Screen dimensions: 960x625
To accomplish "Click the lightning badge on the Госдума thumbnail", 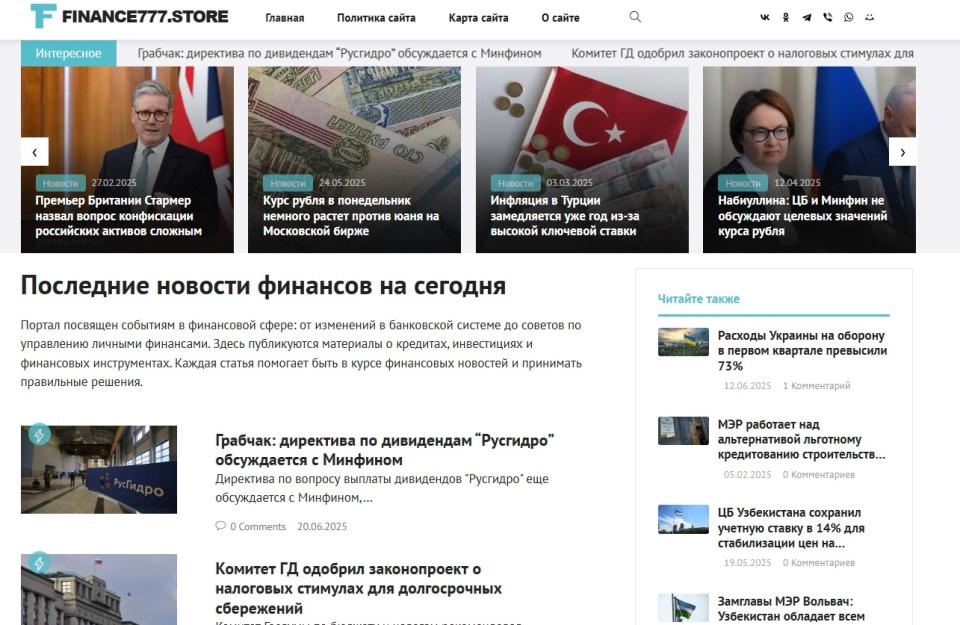I will tap(39, 563).
